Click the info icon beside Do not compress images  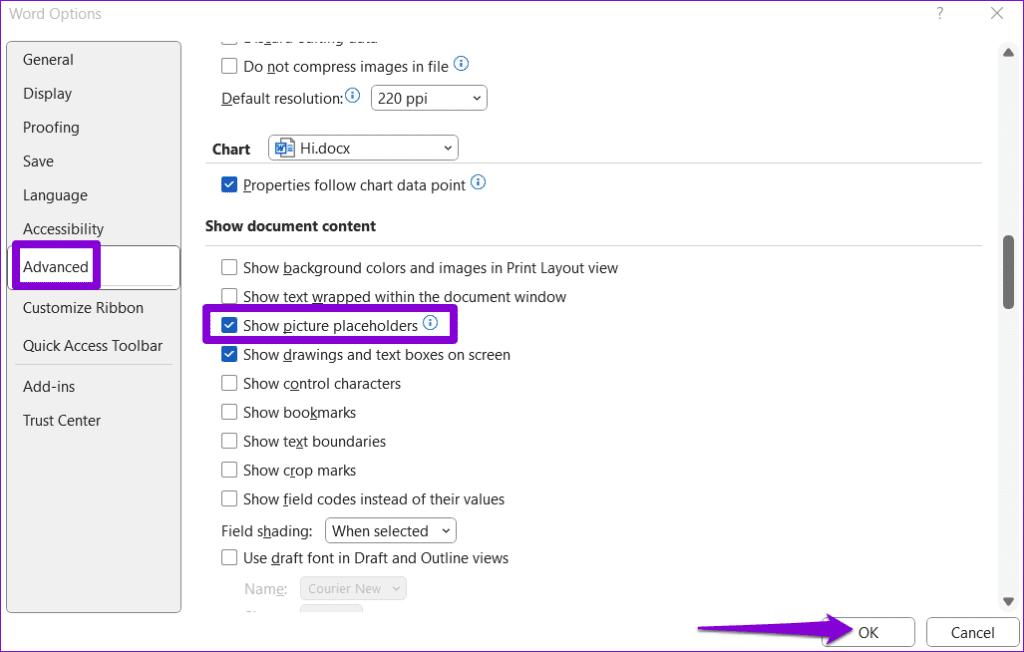click(x=461, y=63)
